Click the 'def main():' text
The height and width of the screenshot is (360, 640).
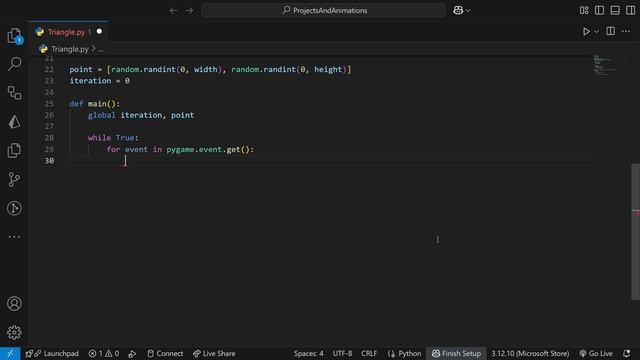(95, 104)
